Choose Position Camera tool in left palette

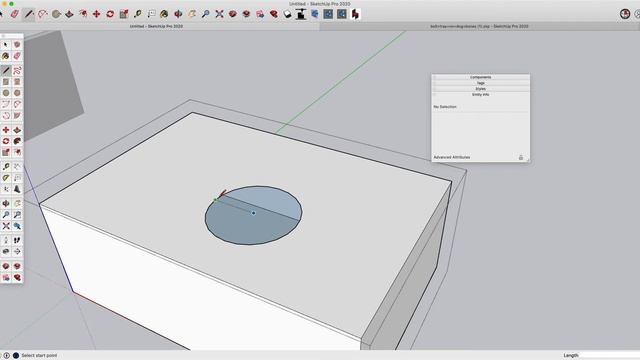click(6, 240)
